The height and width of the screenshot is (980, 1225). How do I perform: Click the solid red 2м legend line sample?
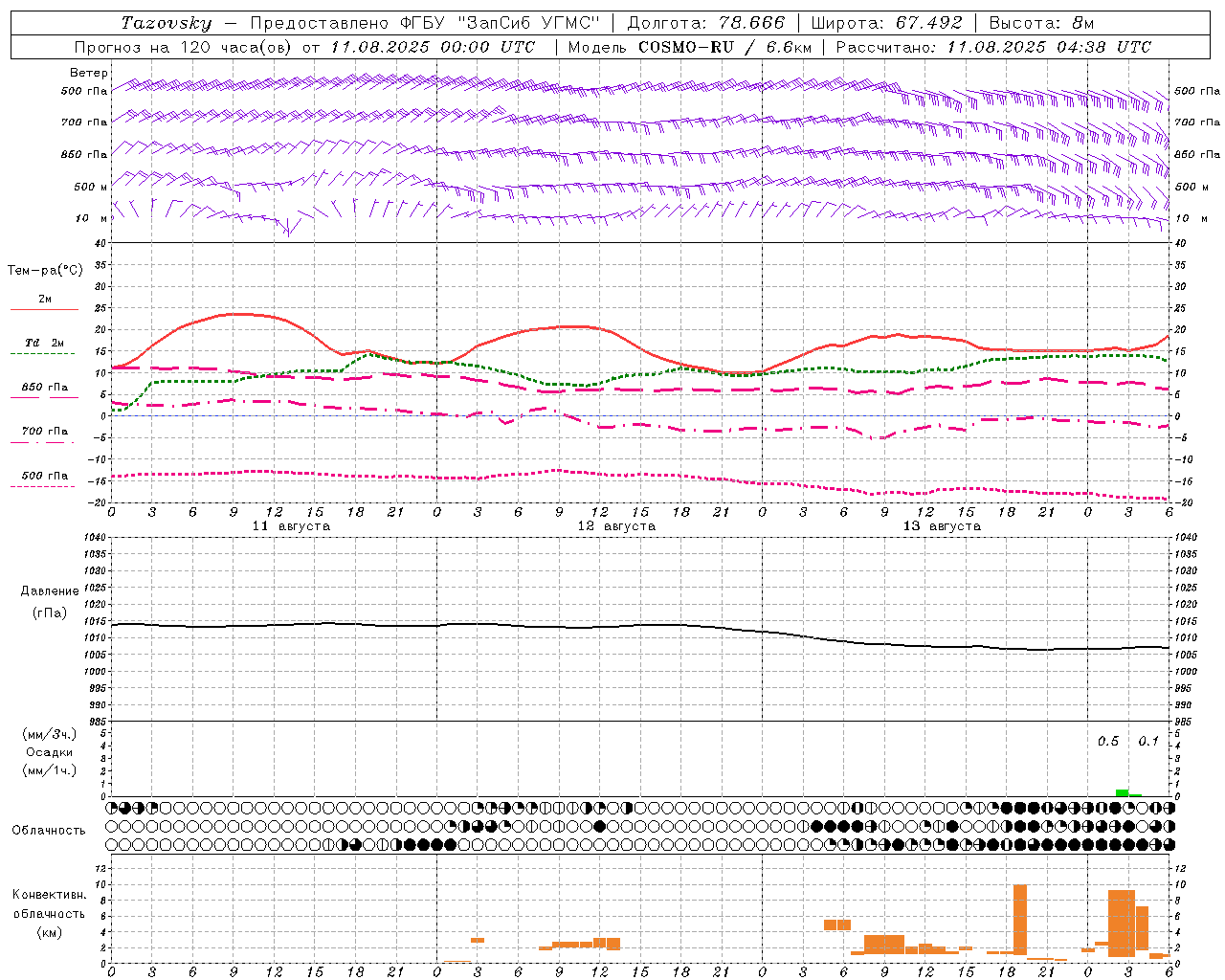click(44, 309)
